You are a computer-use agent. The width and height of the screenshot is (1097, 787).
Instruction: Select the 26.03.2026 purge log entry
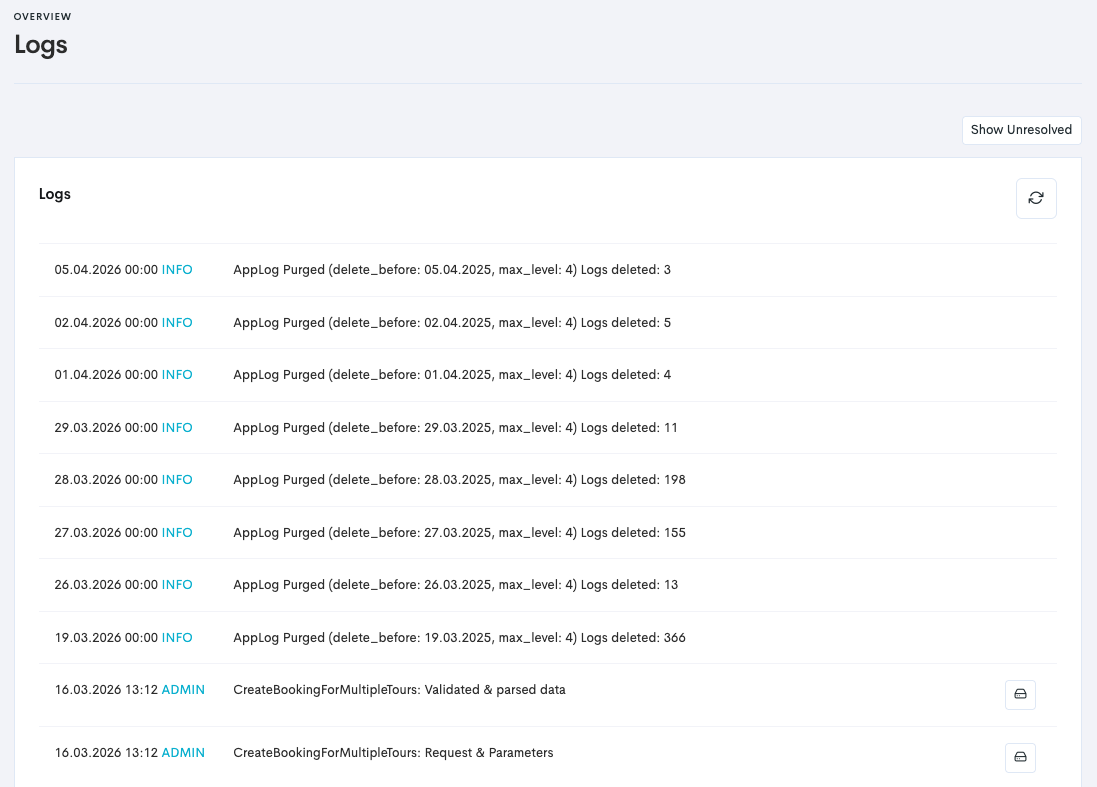[x=454, y=584]
